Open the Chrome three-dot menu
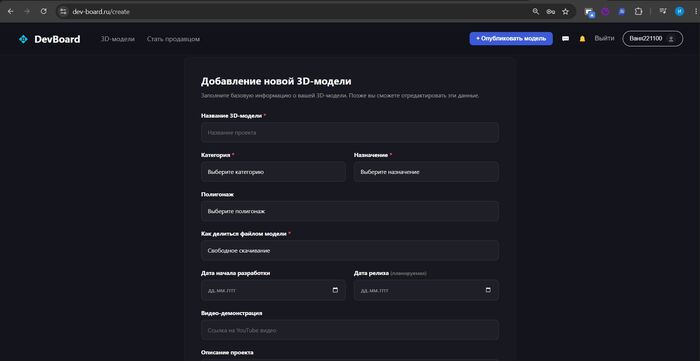 pos(696,12)
